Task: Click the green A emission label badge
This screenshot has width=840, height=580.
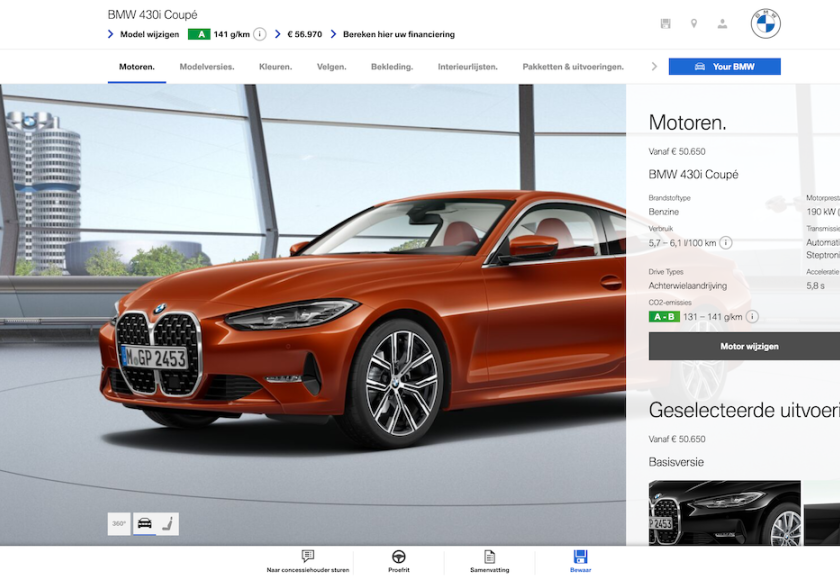Action: tap(199, 34)
